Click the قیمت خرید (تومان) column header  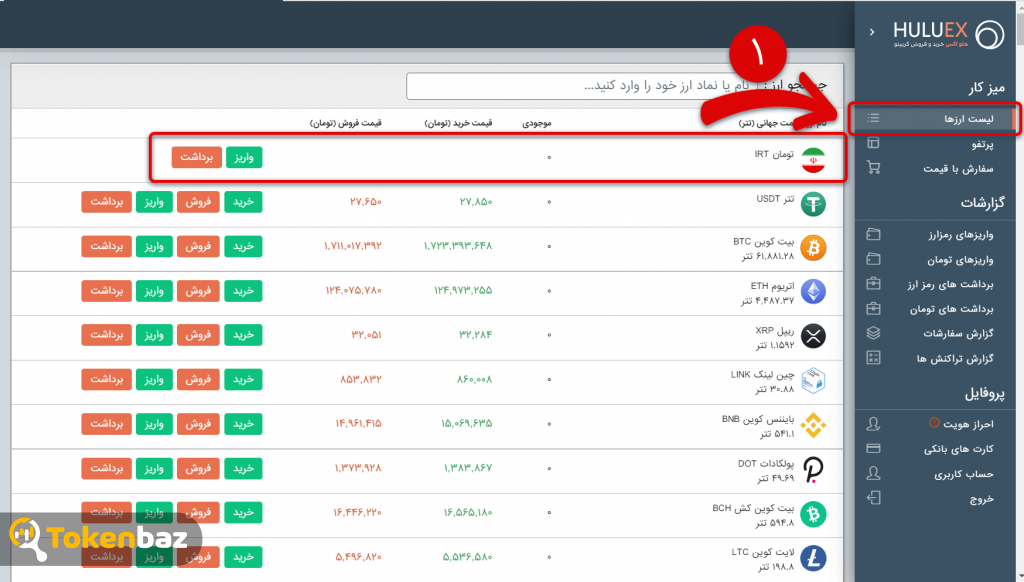458,123
